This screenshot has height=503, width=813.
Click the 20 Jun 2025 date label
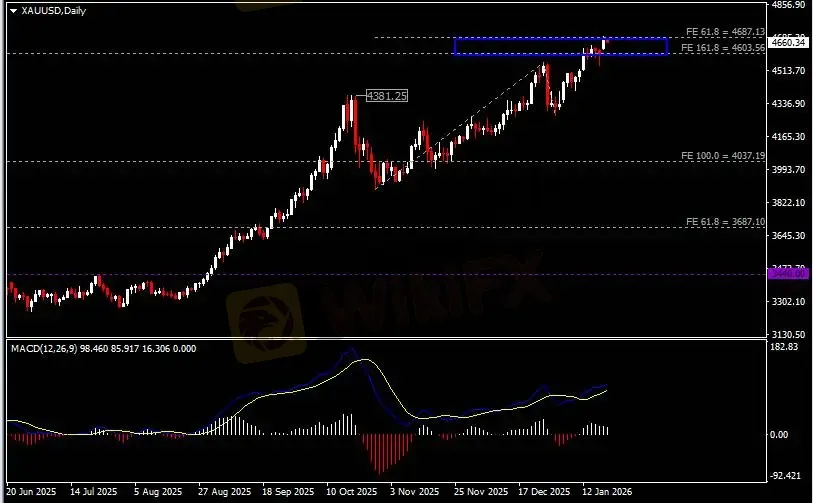[x=31, y=492]
